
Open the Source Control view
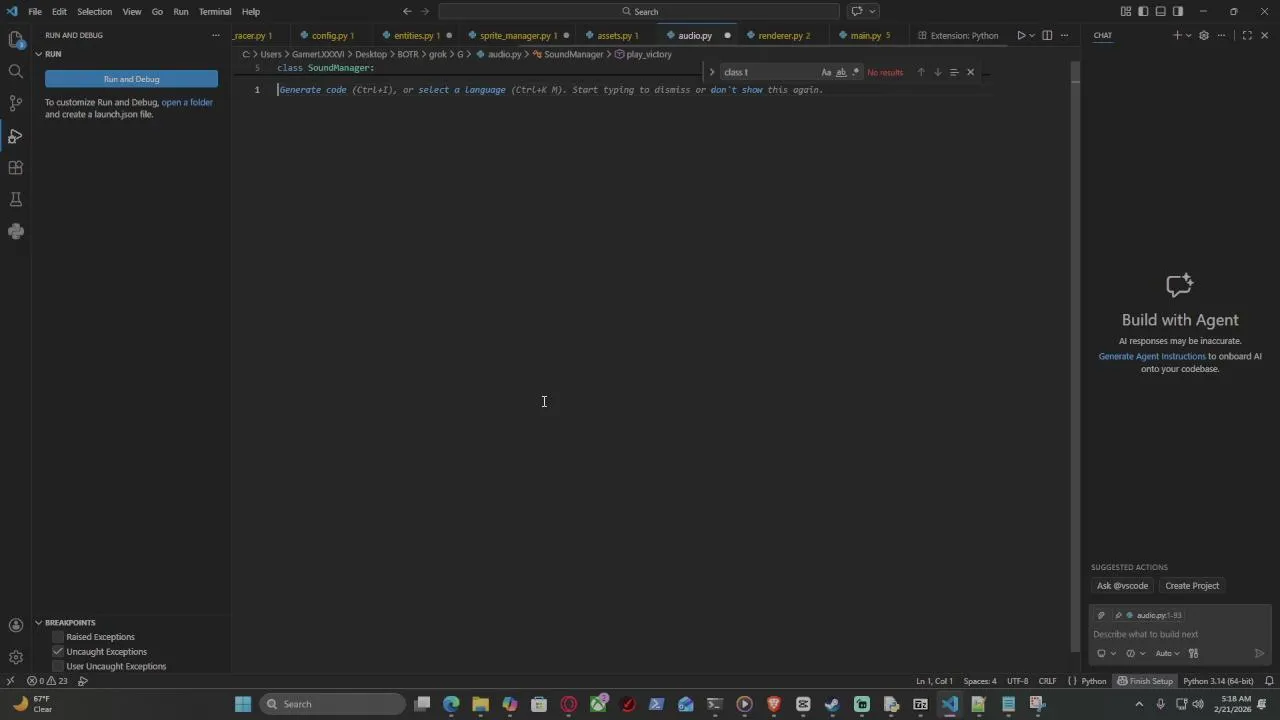click(16, 103)
